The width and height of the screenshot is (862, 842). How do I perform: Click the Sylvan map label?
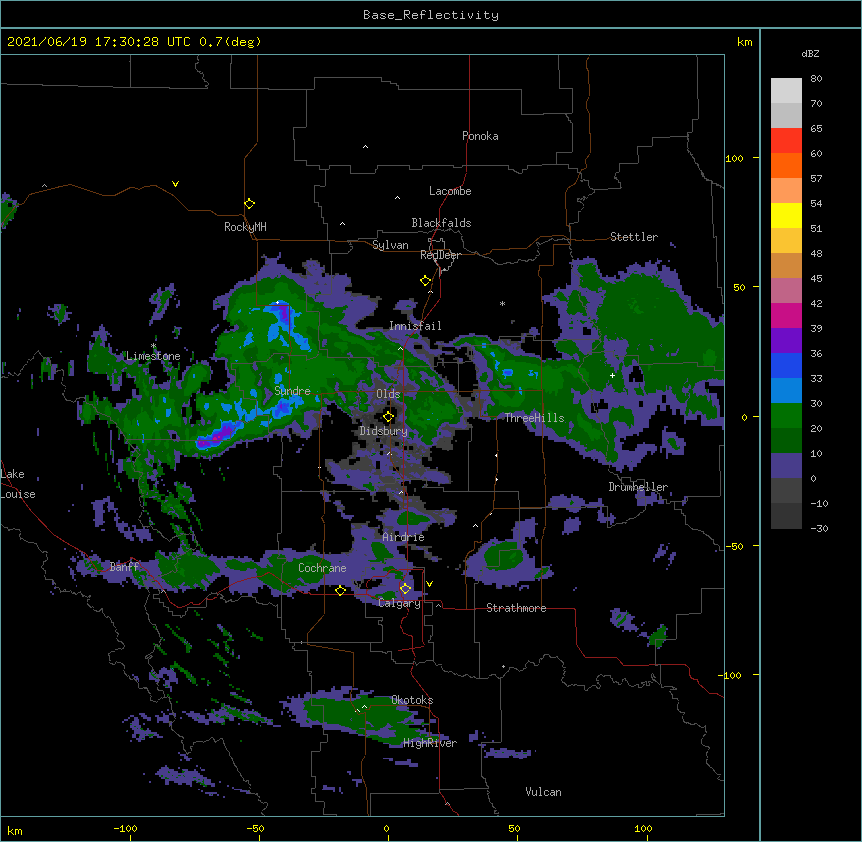[390, 245]
